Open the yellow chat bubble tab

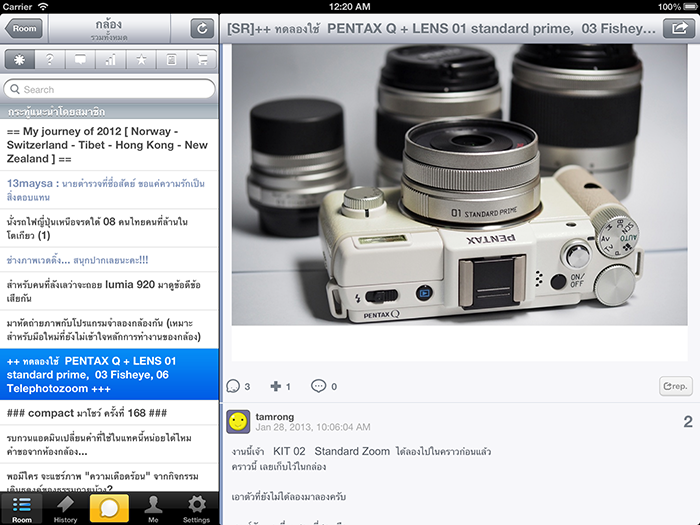coord(109,508)
